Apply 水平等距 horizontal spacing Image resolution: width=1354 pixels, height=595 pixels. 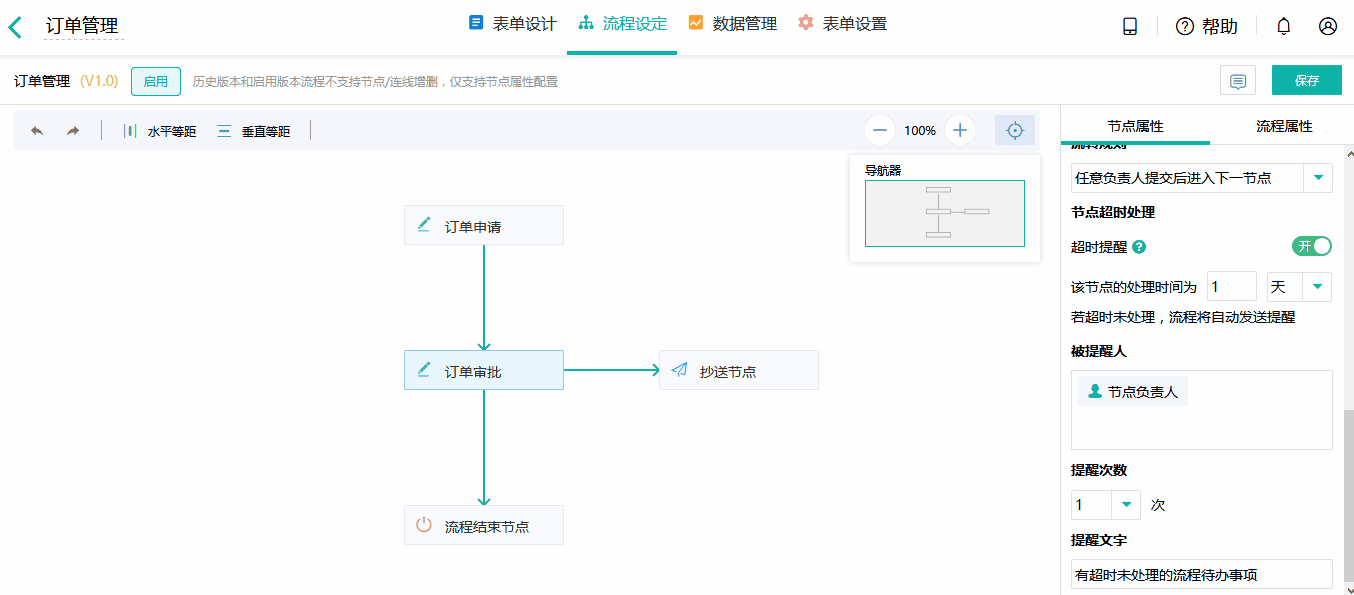[159, 131]
